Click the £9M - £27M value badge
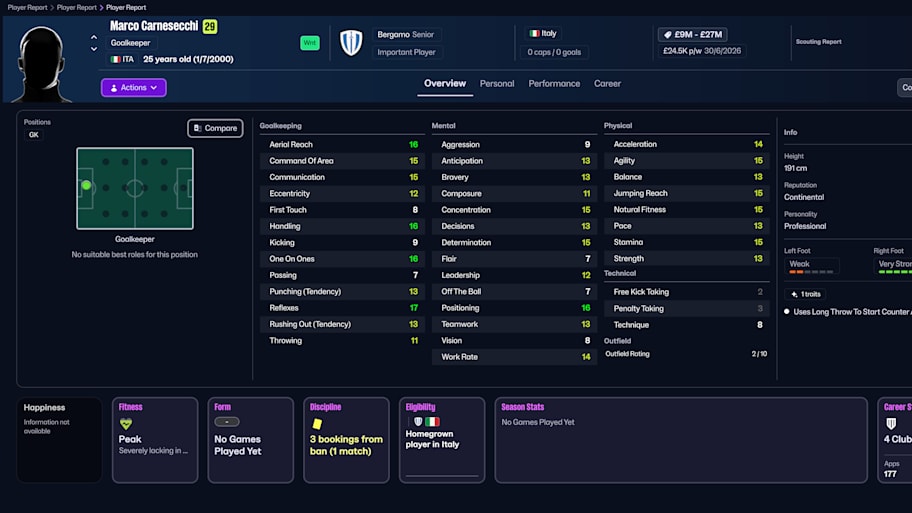 [x=692, y=35]
